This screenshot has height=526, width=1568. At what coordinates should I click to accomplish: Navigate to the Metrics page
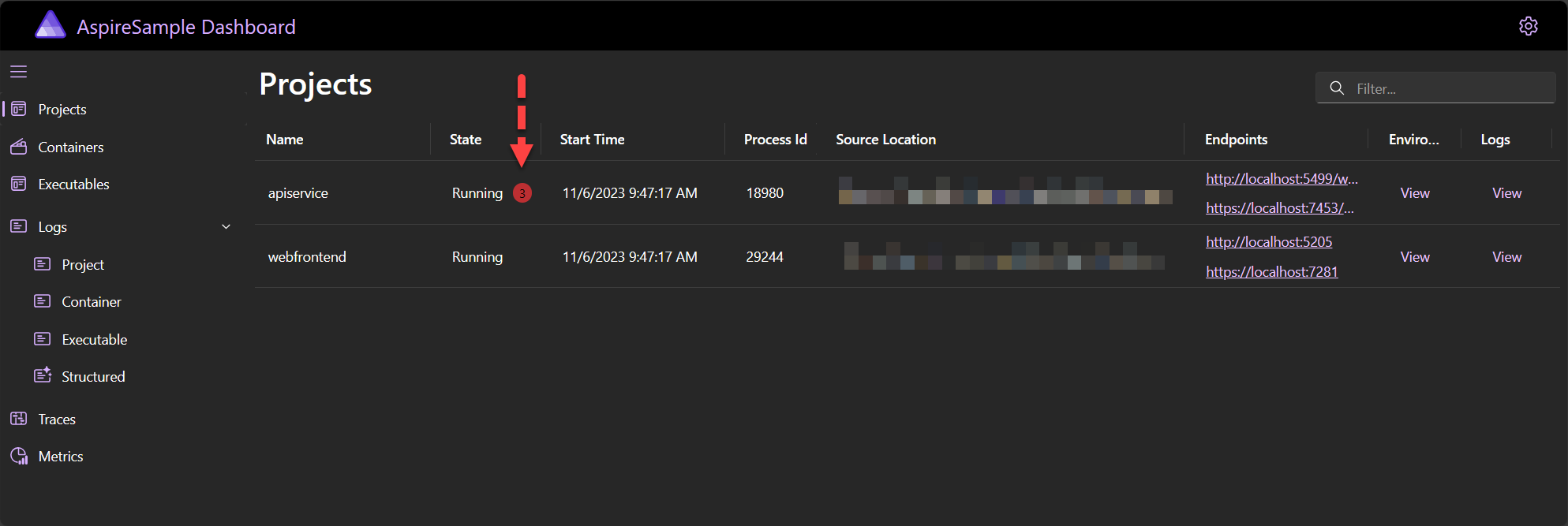(61, 457)
